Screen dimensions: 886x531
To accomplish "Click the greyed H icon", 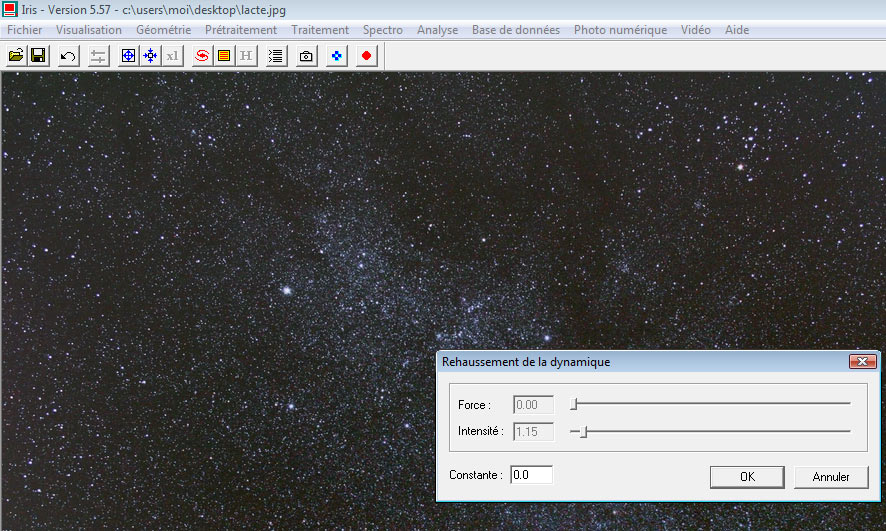I will click(246, 55).
